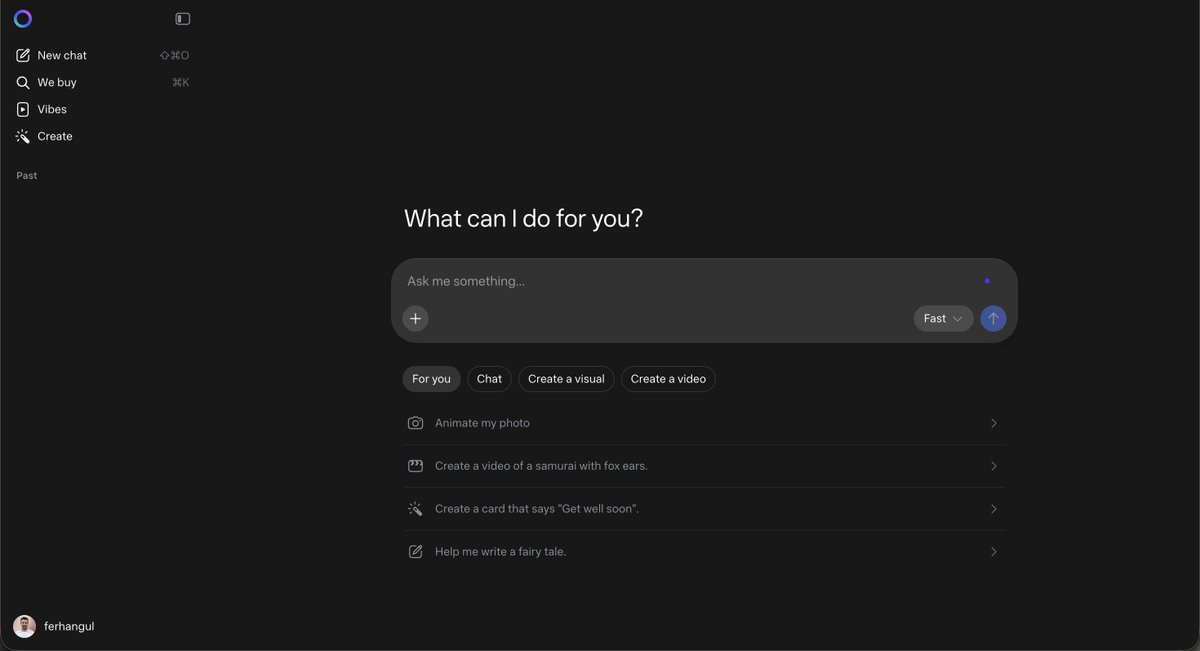Open the ferhangul profile avatar

click(24, 626)
